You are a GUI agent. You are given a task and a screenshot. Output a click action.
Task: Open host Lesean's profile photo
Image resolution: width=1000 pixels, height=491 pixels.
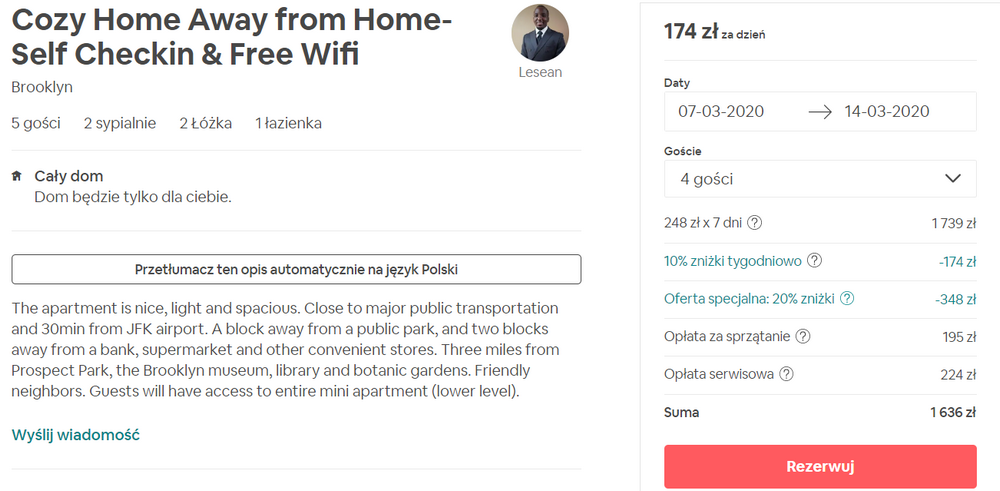point(540,33)
